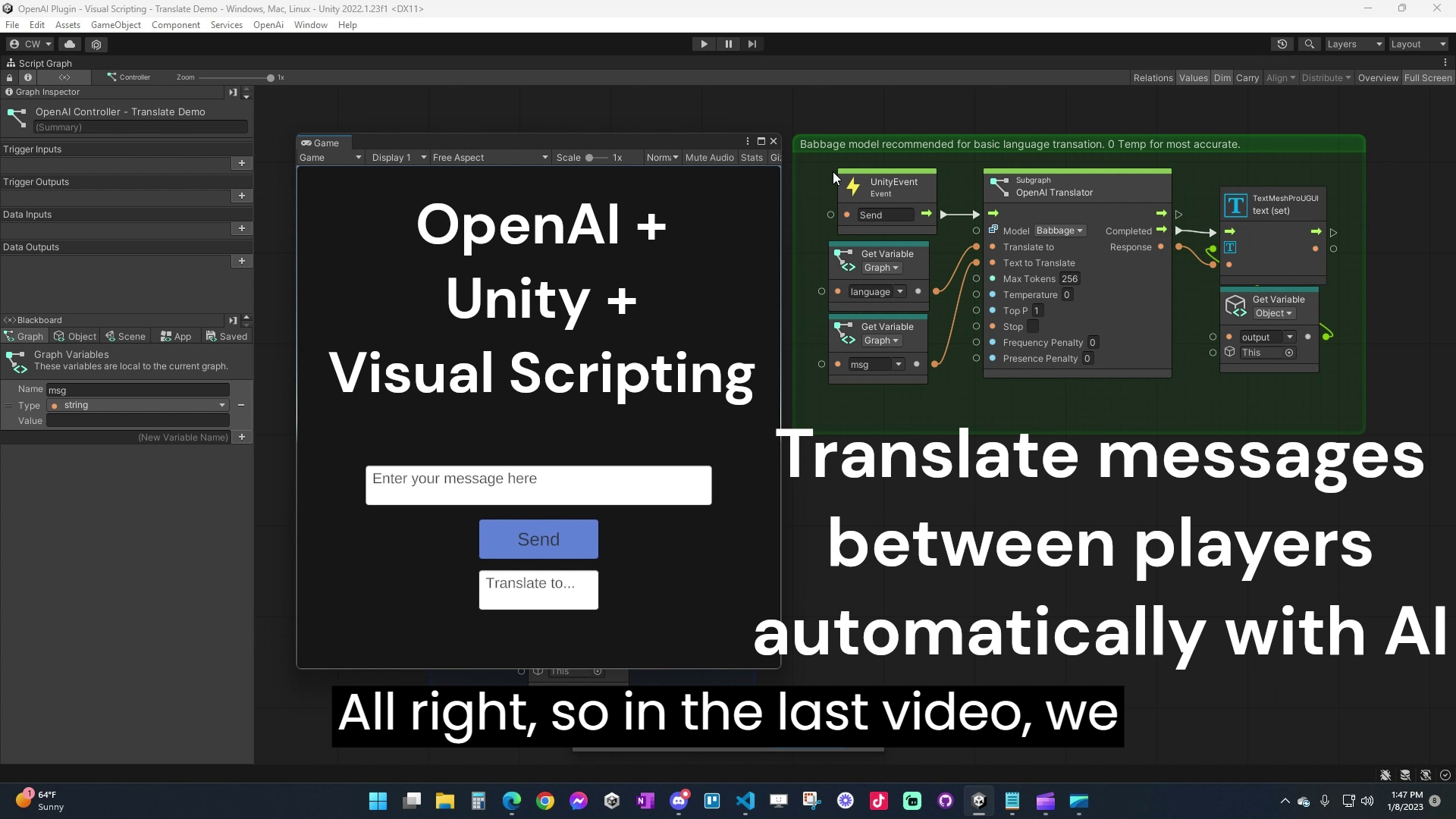Switch to the Blackboard Object tab
Viewport: 1456px width, 819px height.
coord(75,337)
